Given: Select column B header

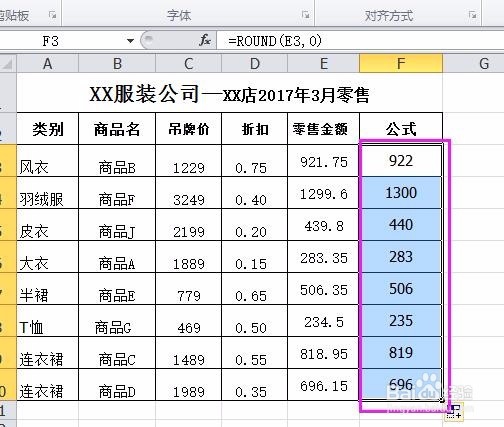Looking at the screenshot, I should pyautogui.click(x=117, y=63).
